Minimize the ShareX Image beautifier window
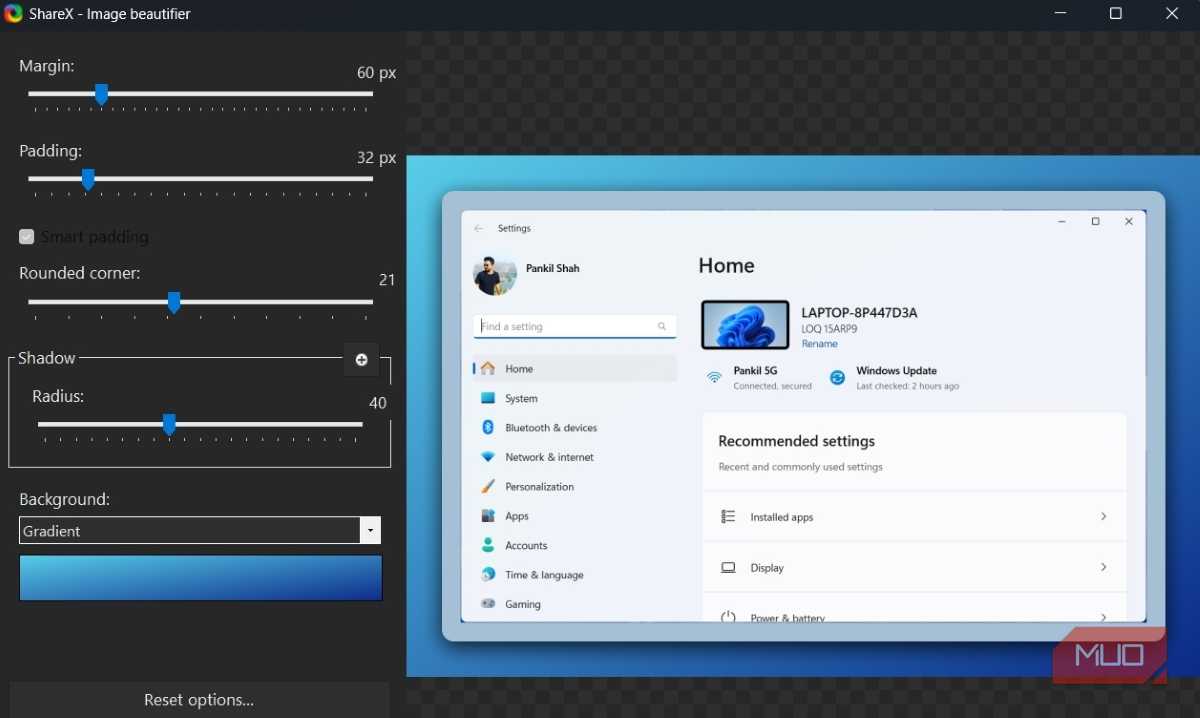The height and width of the screenshot is (718, 1200). pos(1060,14)
